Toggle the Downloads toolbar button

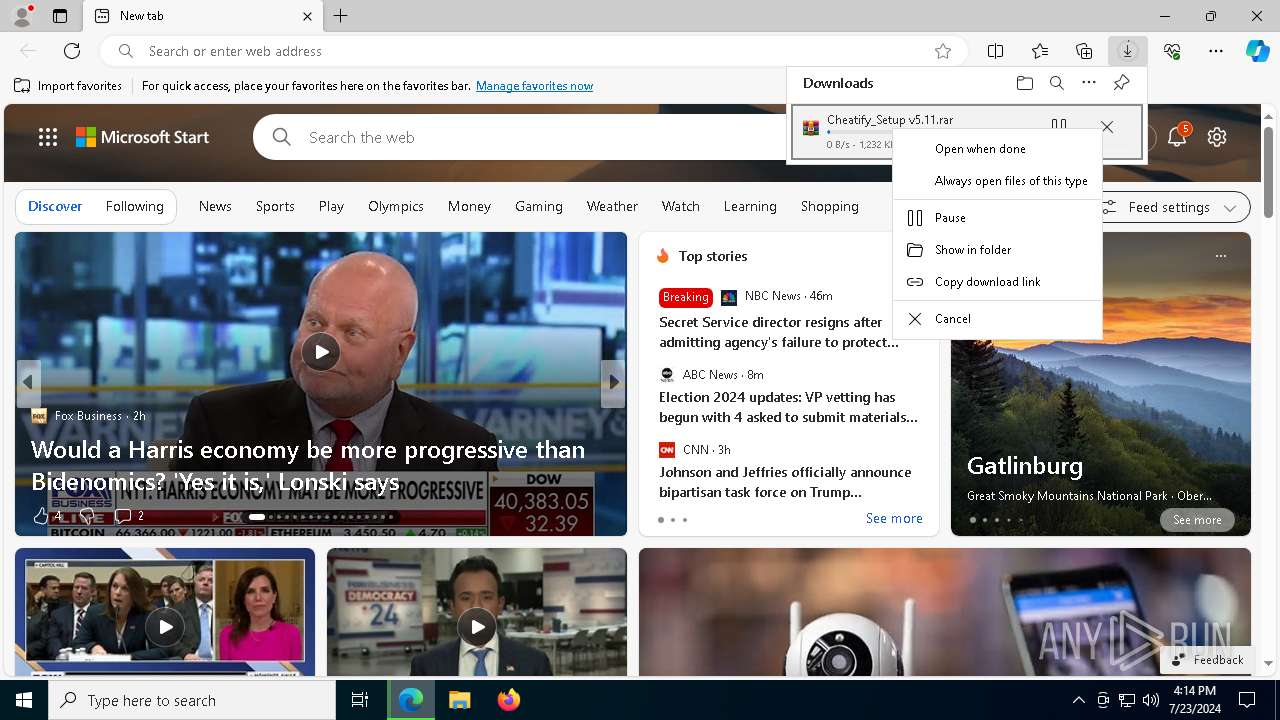(x=1127, y=51)
